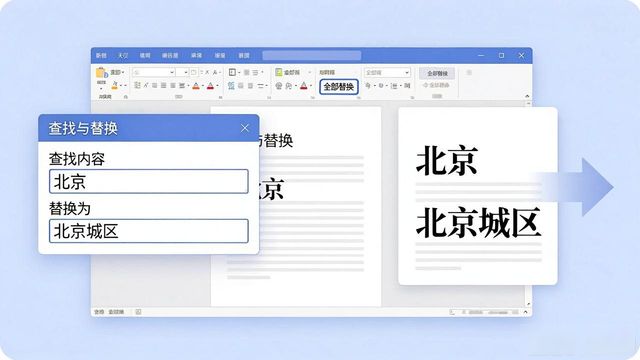Click the 北京城区 heading in the result card
Viewport: 640px width, 360px height.
(x=478, y=222)
